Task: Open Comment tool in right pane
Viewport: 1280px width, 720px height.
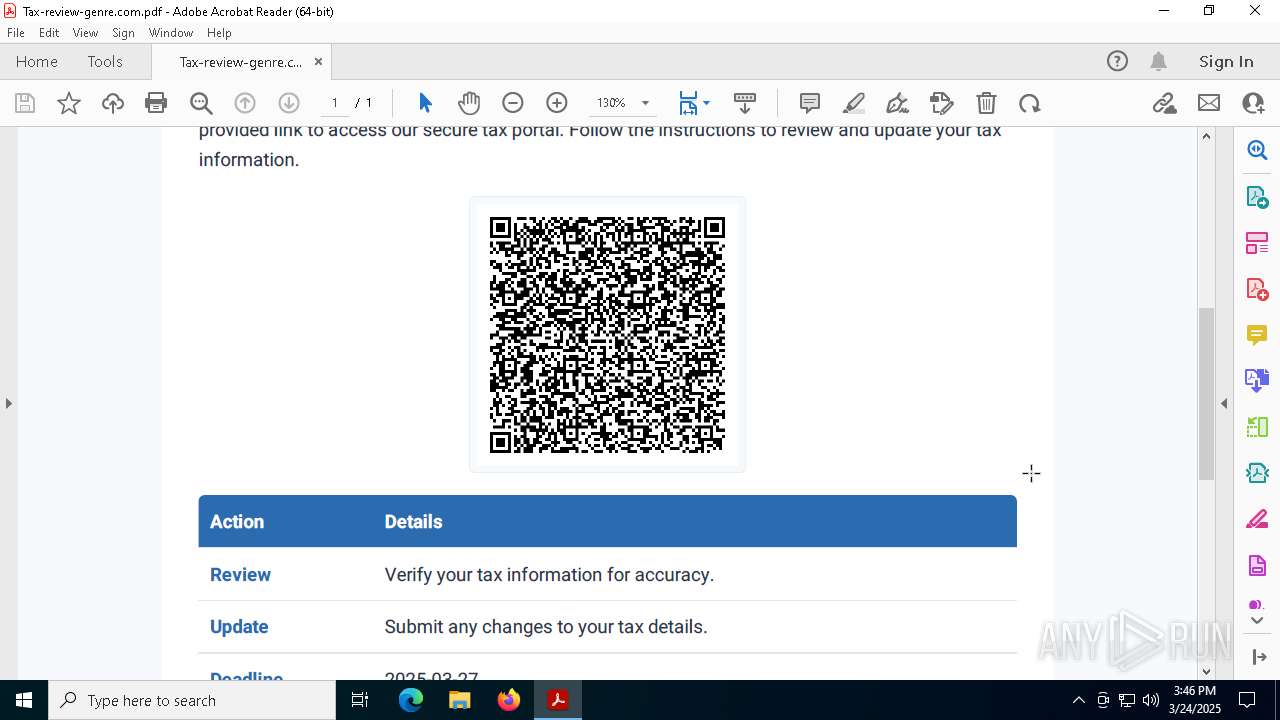Action: (1257, 335)
